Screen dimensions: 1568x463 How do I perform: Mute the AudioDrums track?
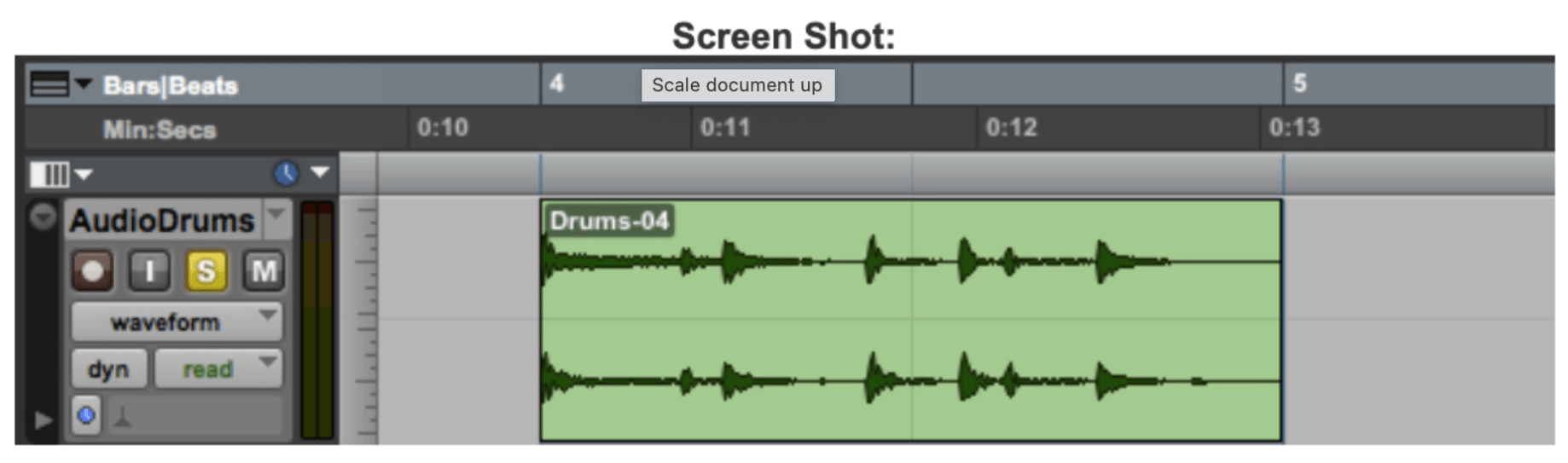coord(264,271)
